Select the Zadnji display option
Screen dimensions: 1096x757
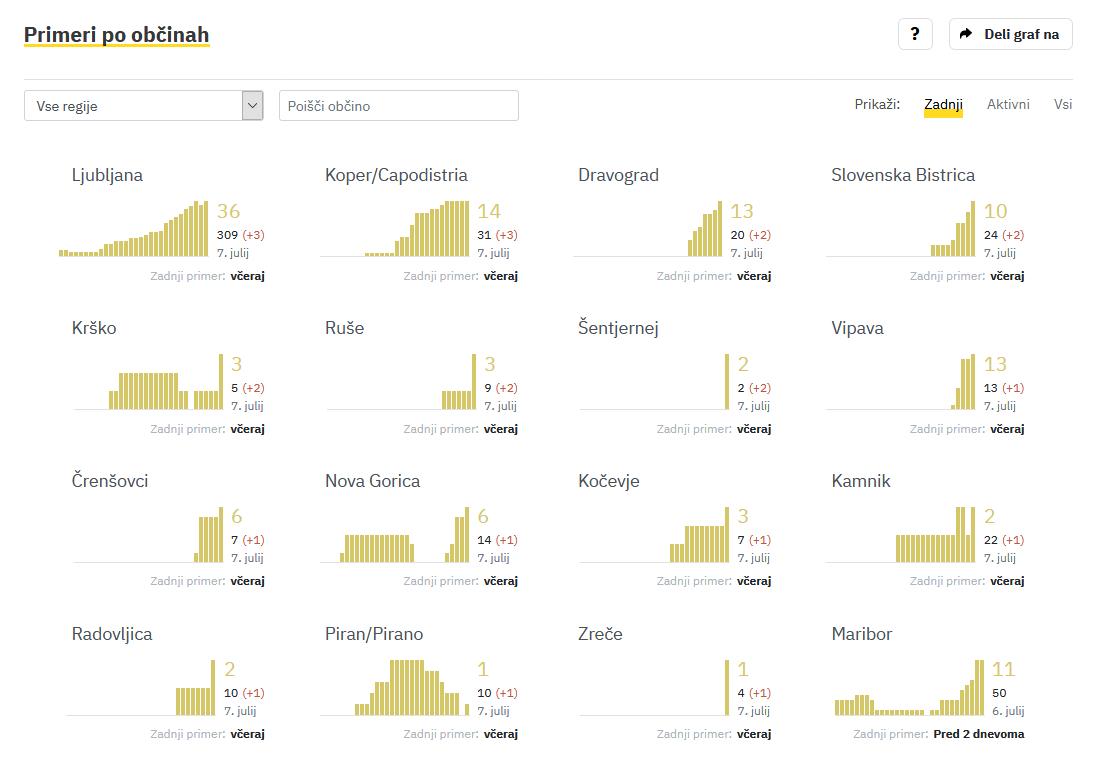pyautogui.click(x=943, y=104)
